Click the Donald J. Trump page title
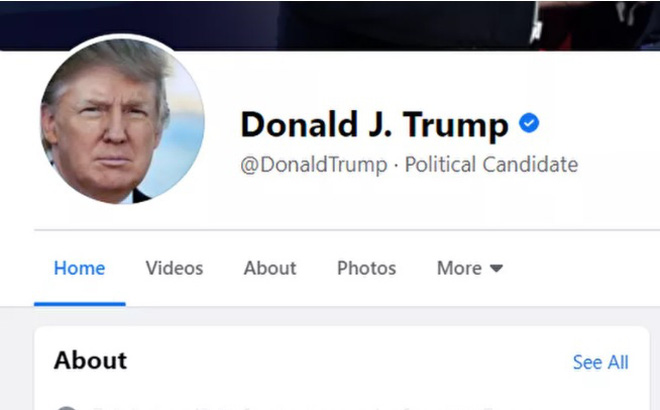 pyautogui.click(x=375, y=125)
